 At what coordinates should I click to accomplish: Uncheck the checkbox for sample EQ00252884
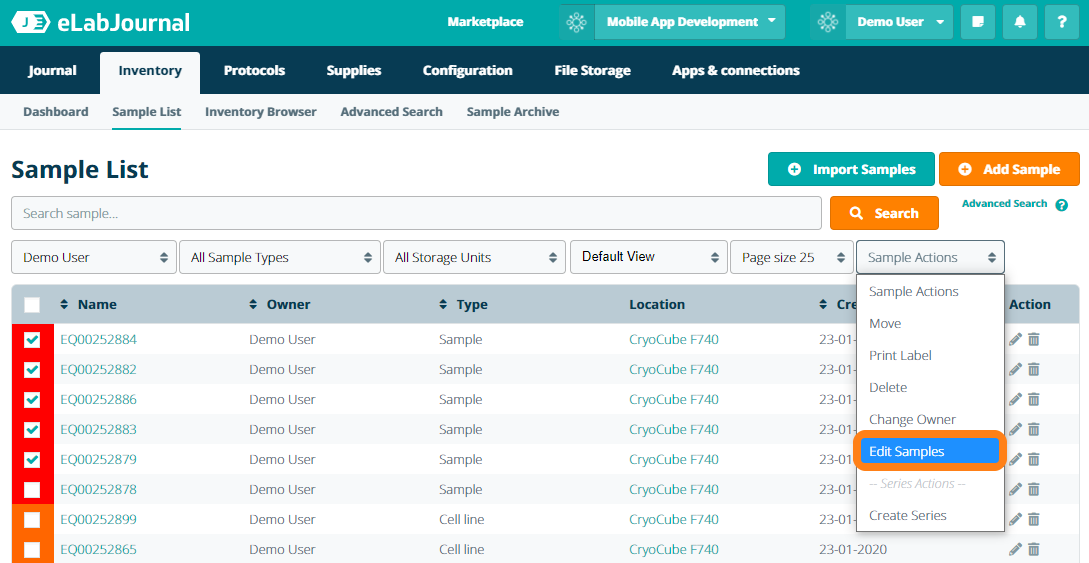click(32, 340)
